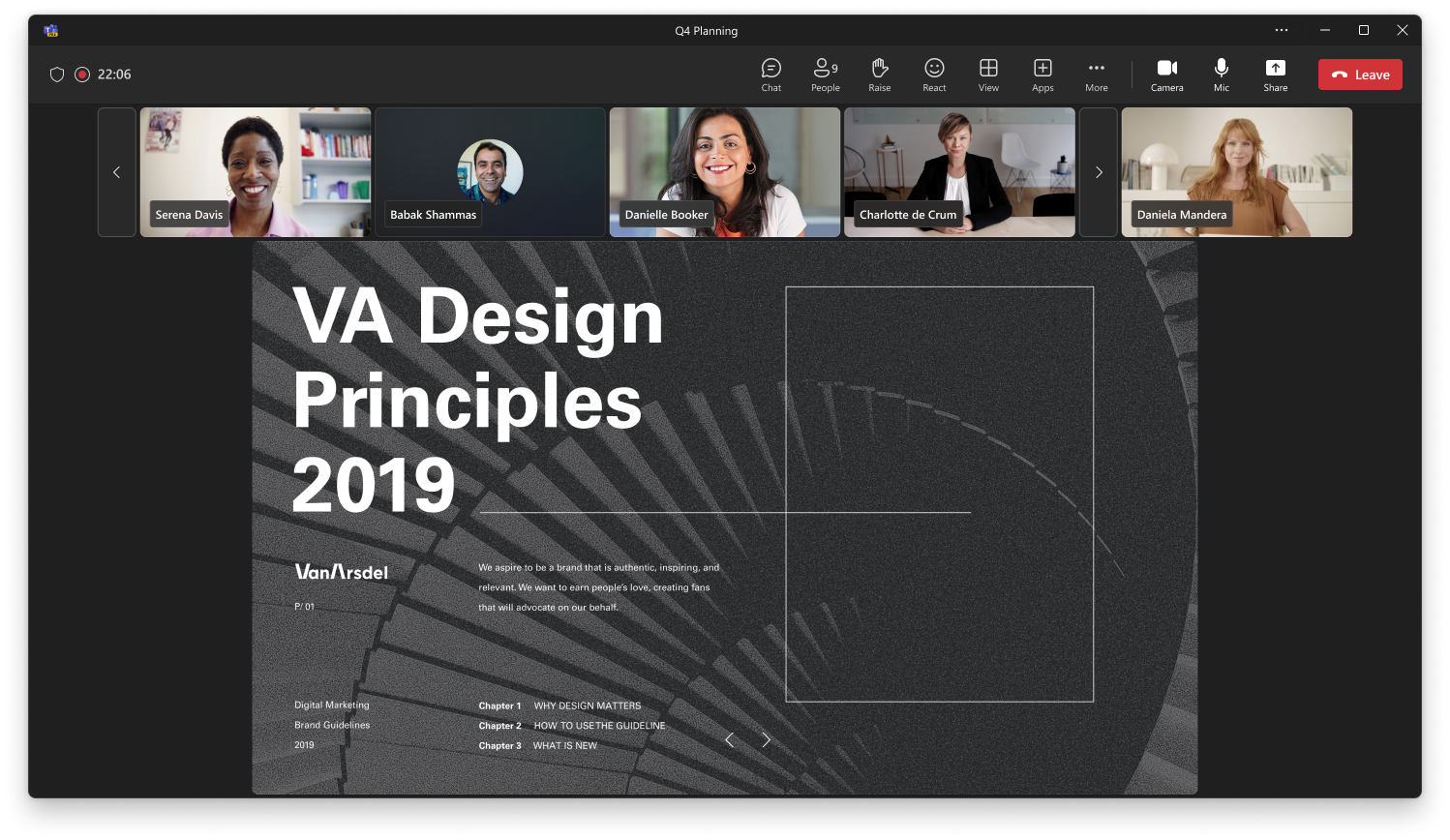The image size is (1450, 840).
Task: Go to the next presentation slide
Action: 766,740
